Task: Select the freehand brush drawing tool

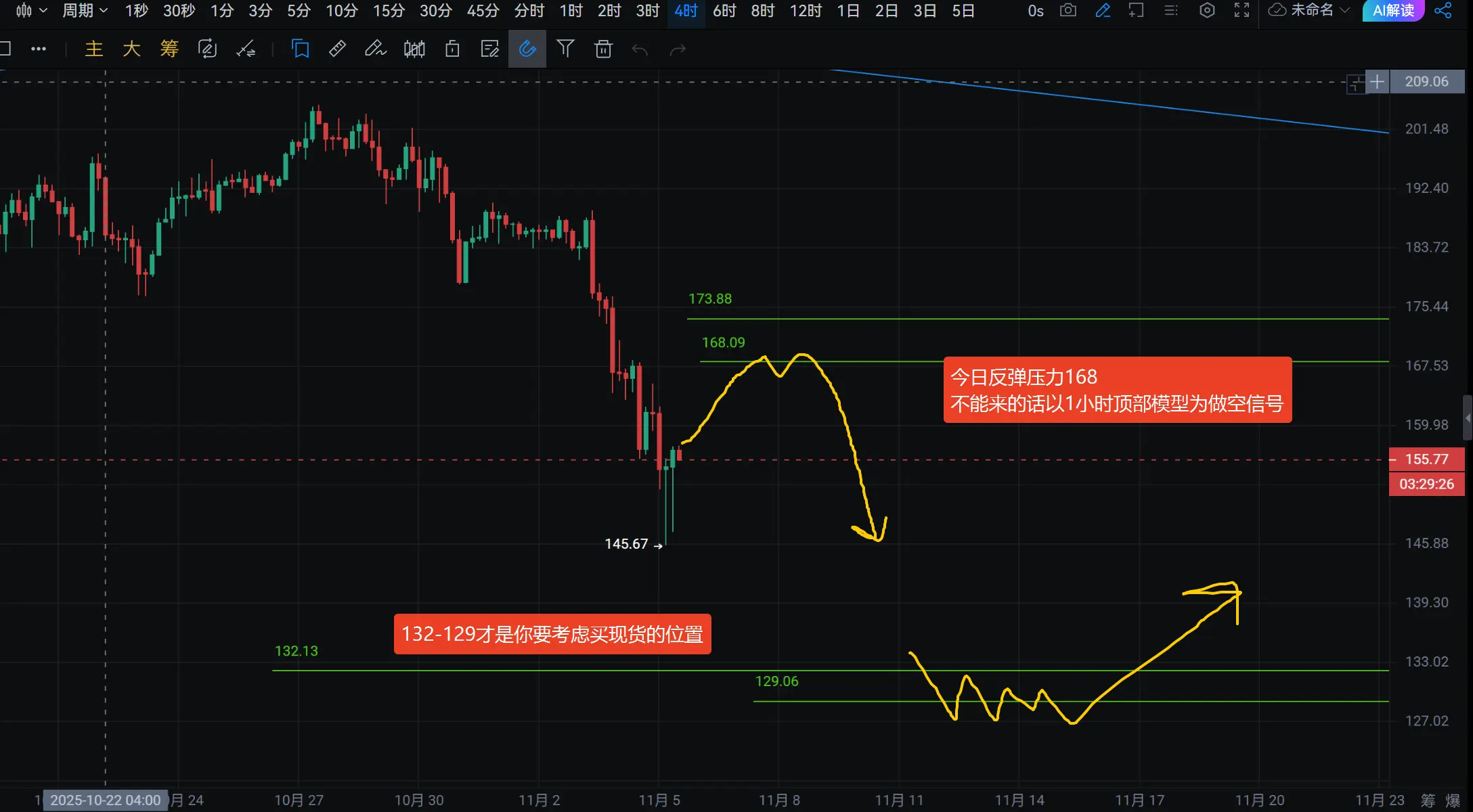Action: [x=375, y=49]
